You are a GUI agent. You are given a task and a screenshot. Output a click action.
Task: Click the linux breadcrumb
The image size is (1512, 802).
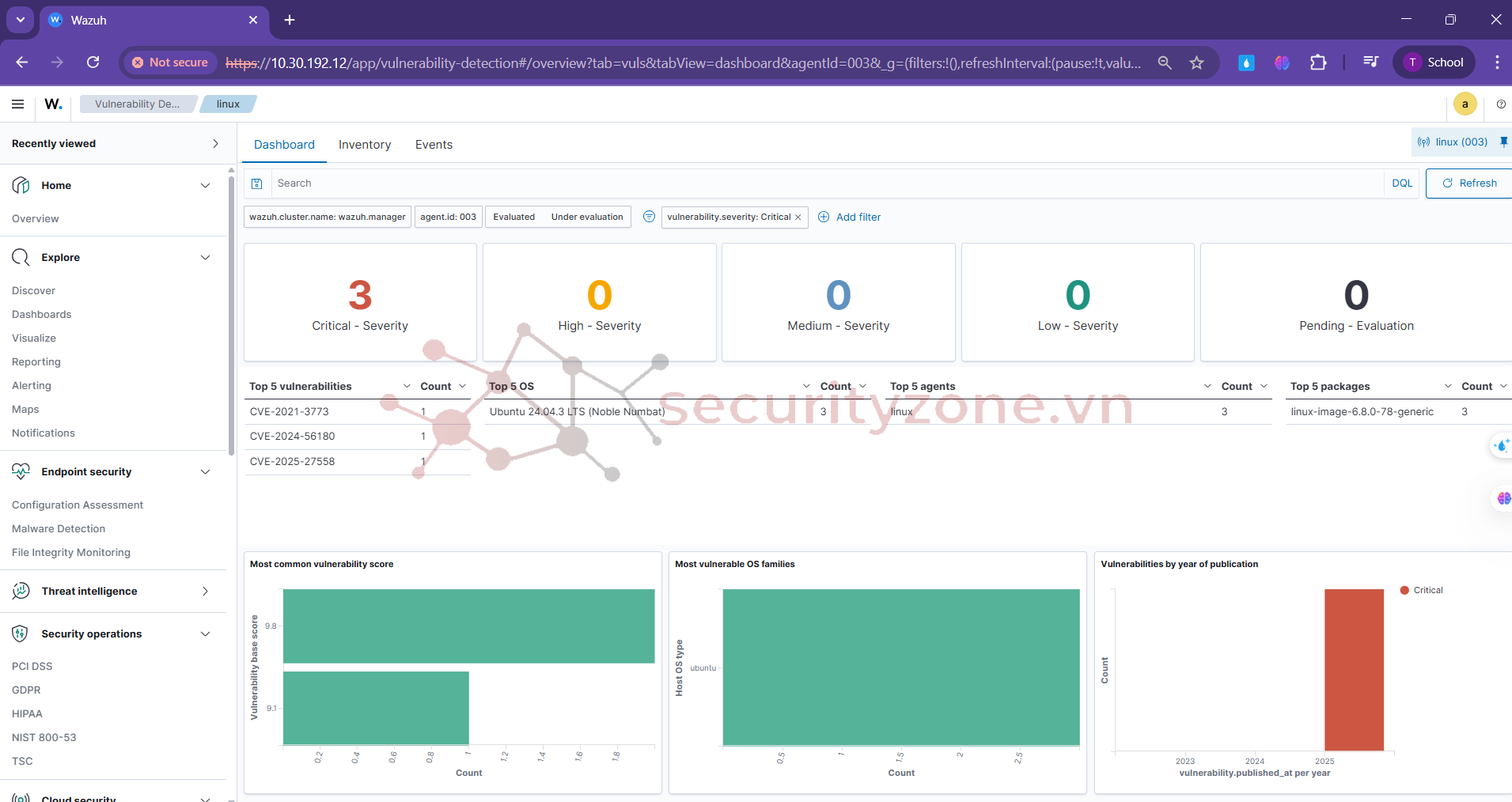[228, 104]
